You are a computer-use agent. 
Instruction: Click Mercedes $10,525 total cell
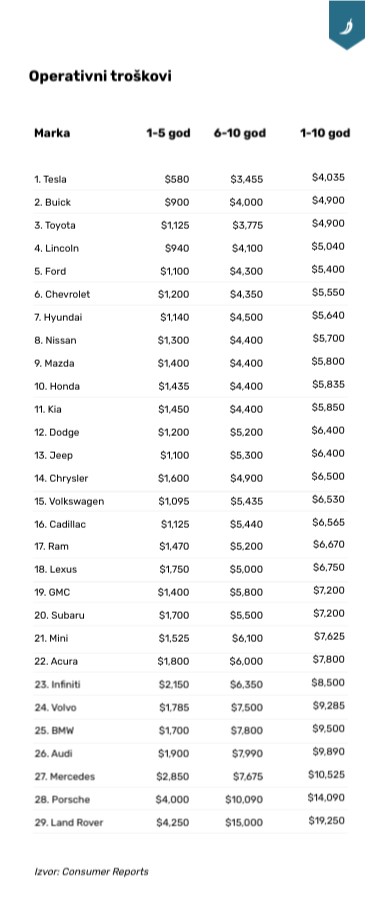click(x=326, y=774)
